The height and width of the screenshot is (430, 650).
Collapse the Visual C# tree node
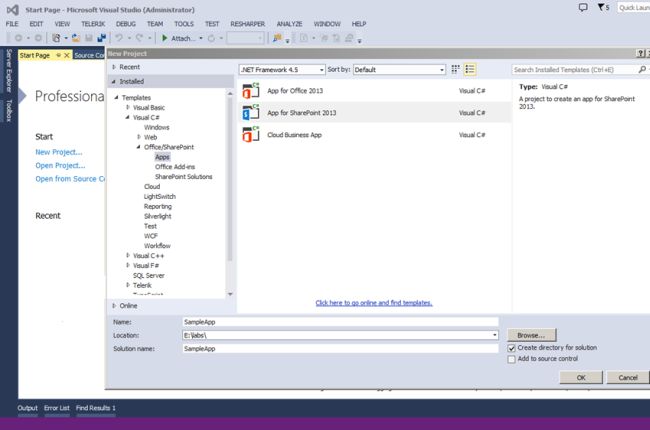click(x=128, y=117)
